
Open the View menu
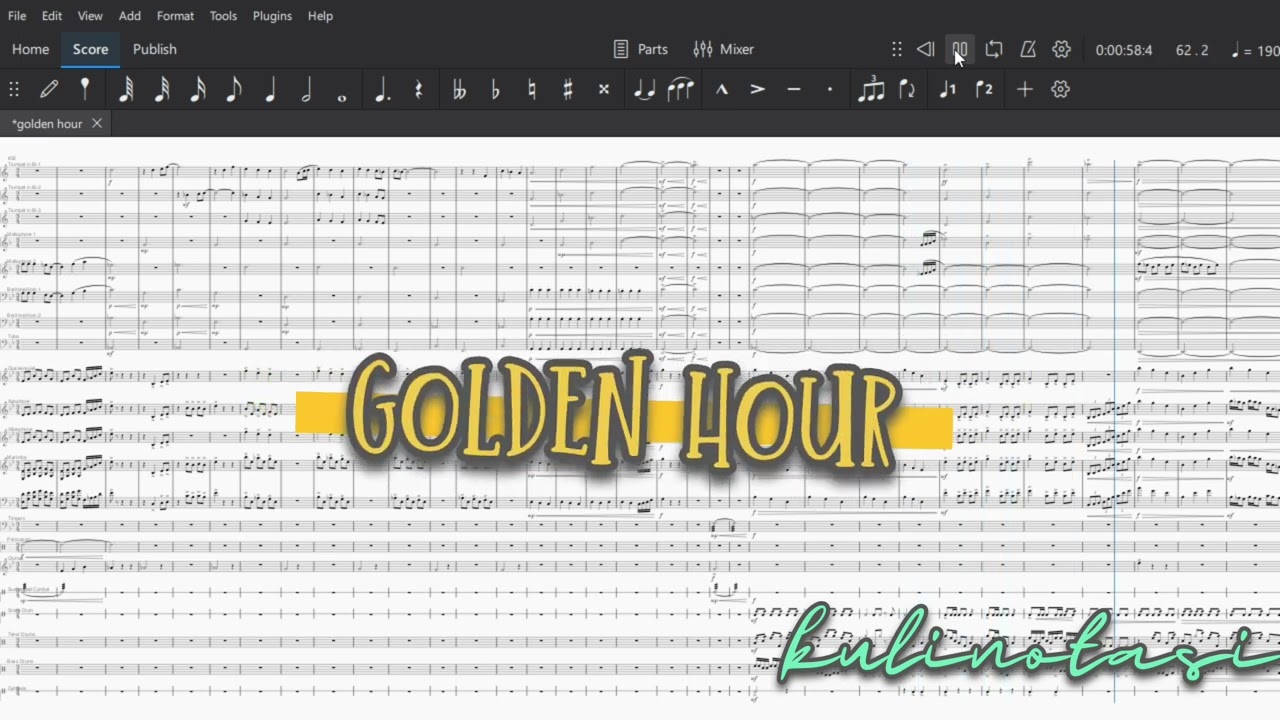pyautogui.click(x=90, y=16)
